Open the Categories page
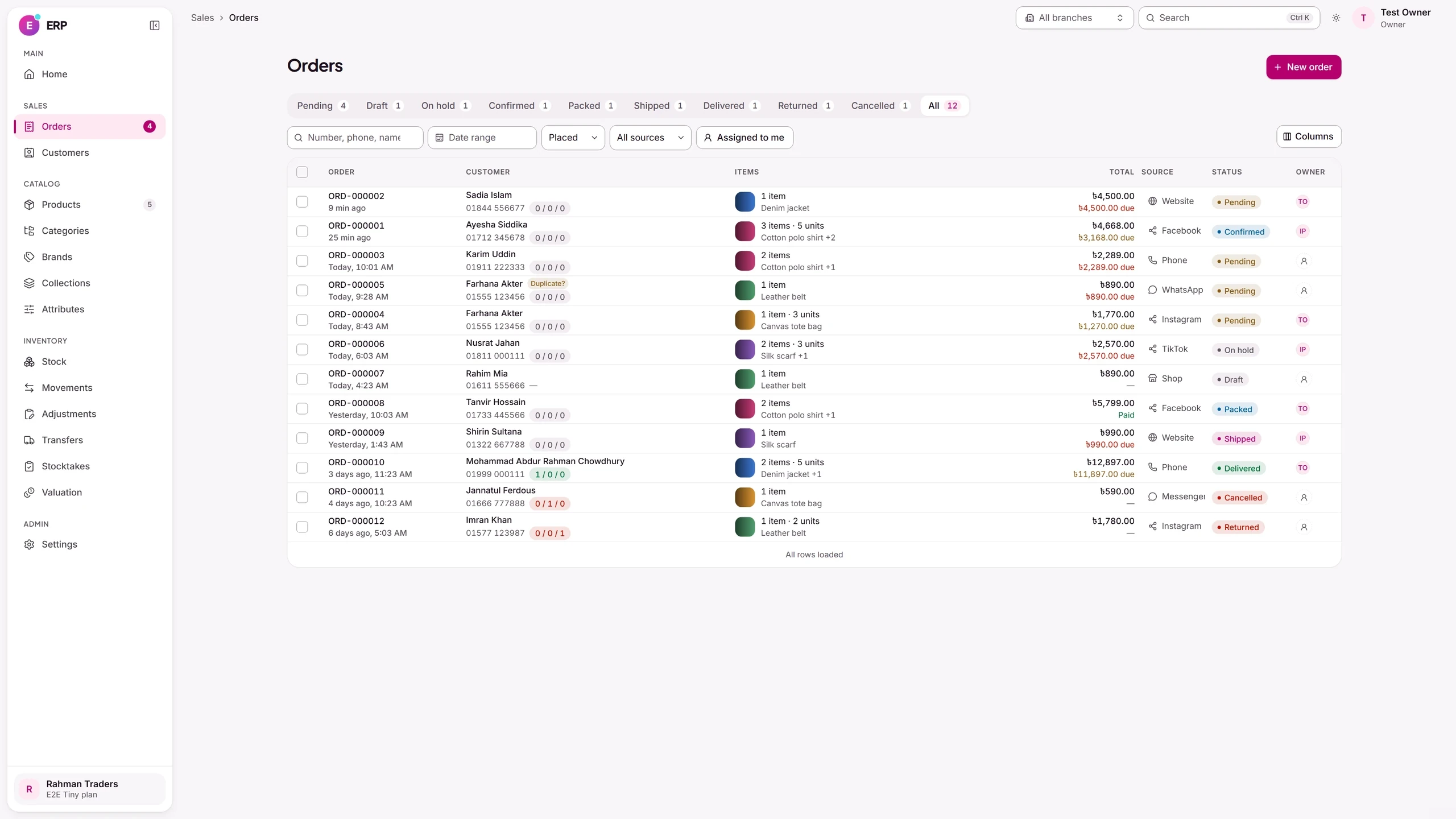Image resolution: width=1456 pixels, height=819 pixels. point(90,231)
